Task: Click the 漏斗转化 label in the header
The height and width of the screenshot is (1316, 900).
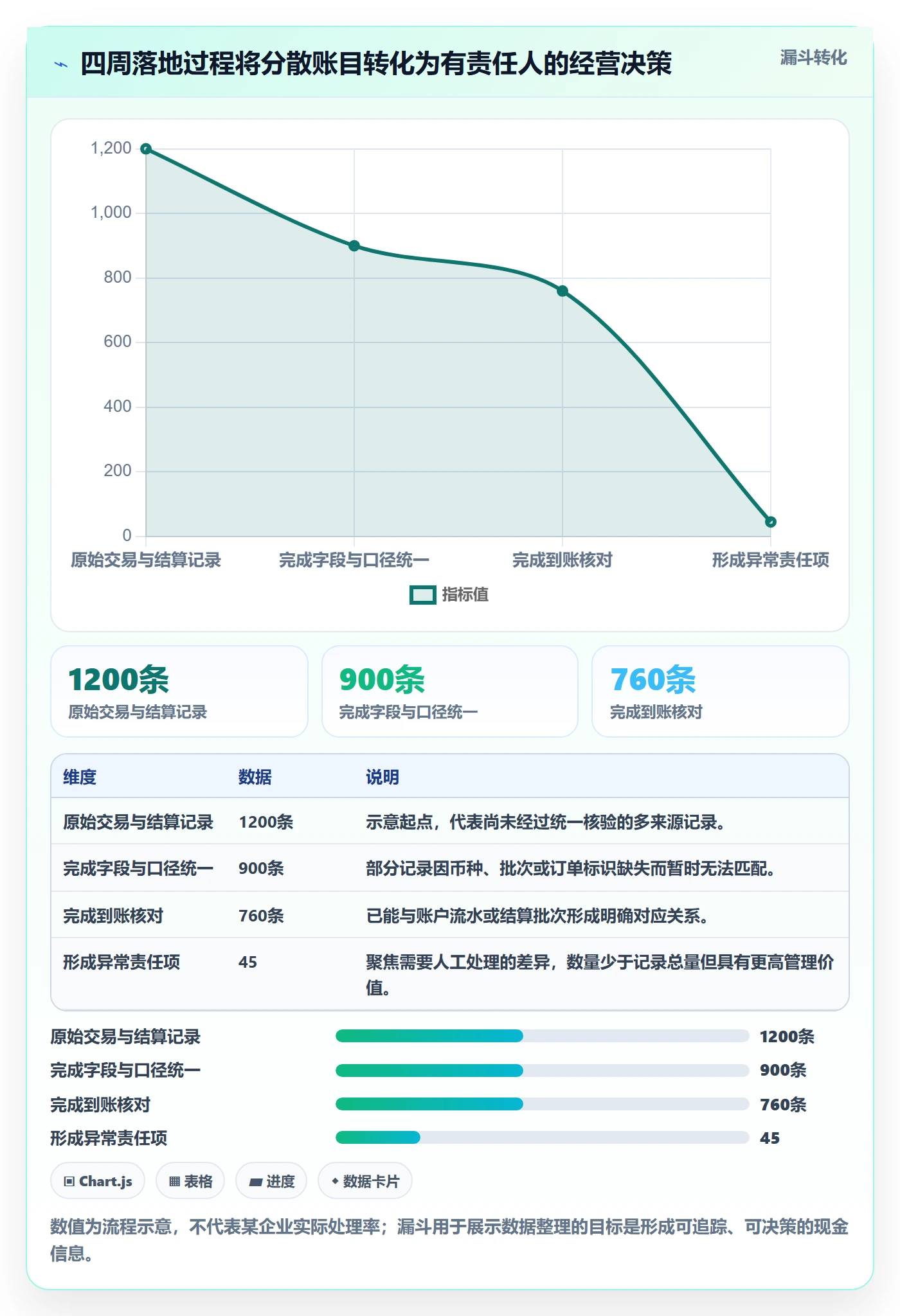Action: coord(813,58)
